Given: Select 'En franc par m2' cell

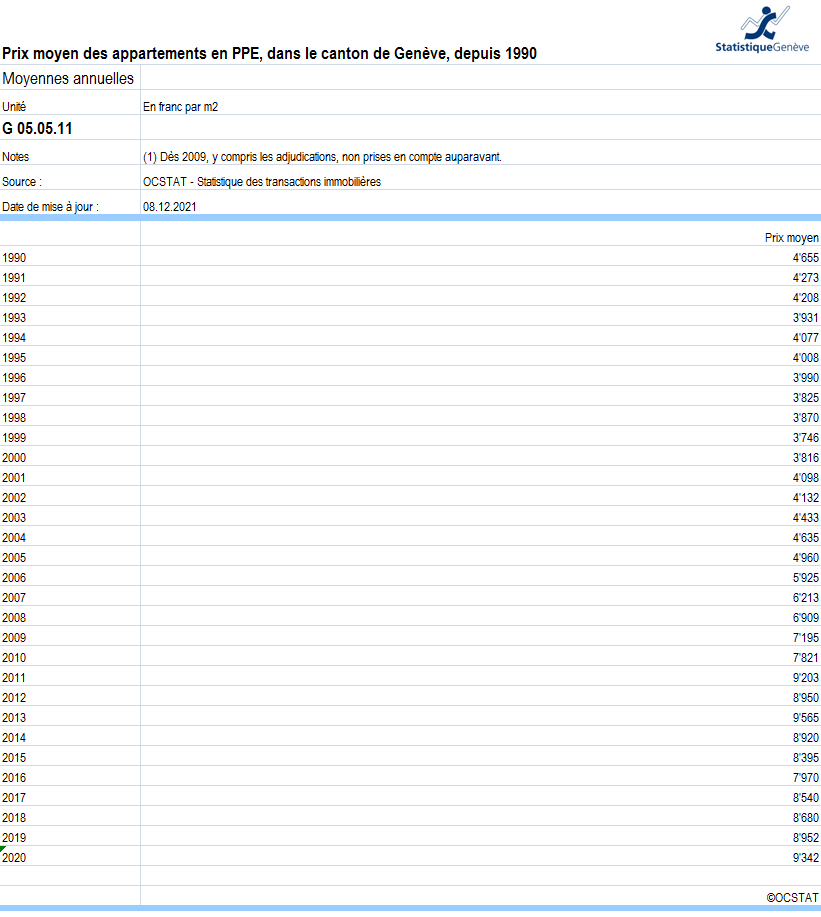Looking at the screenshot, I should 180,106.
